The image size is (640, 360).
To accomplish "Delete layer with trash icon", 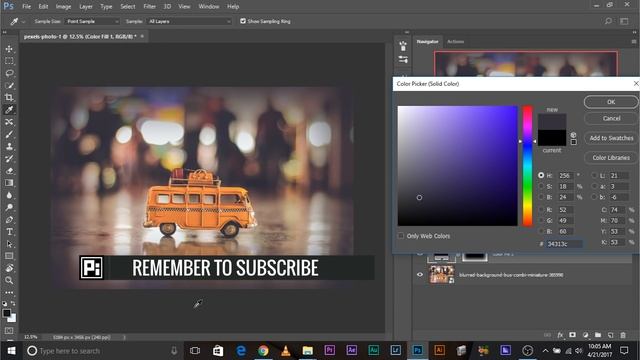I will (623, 335).
